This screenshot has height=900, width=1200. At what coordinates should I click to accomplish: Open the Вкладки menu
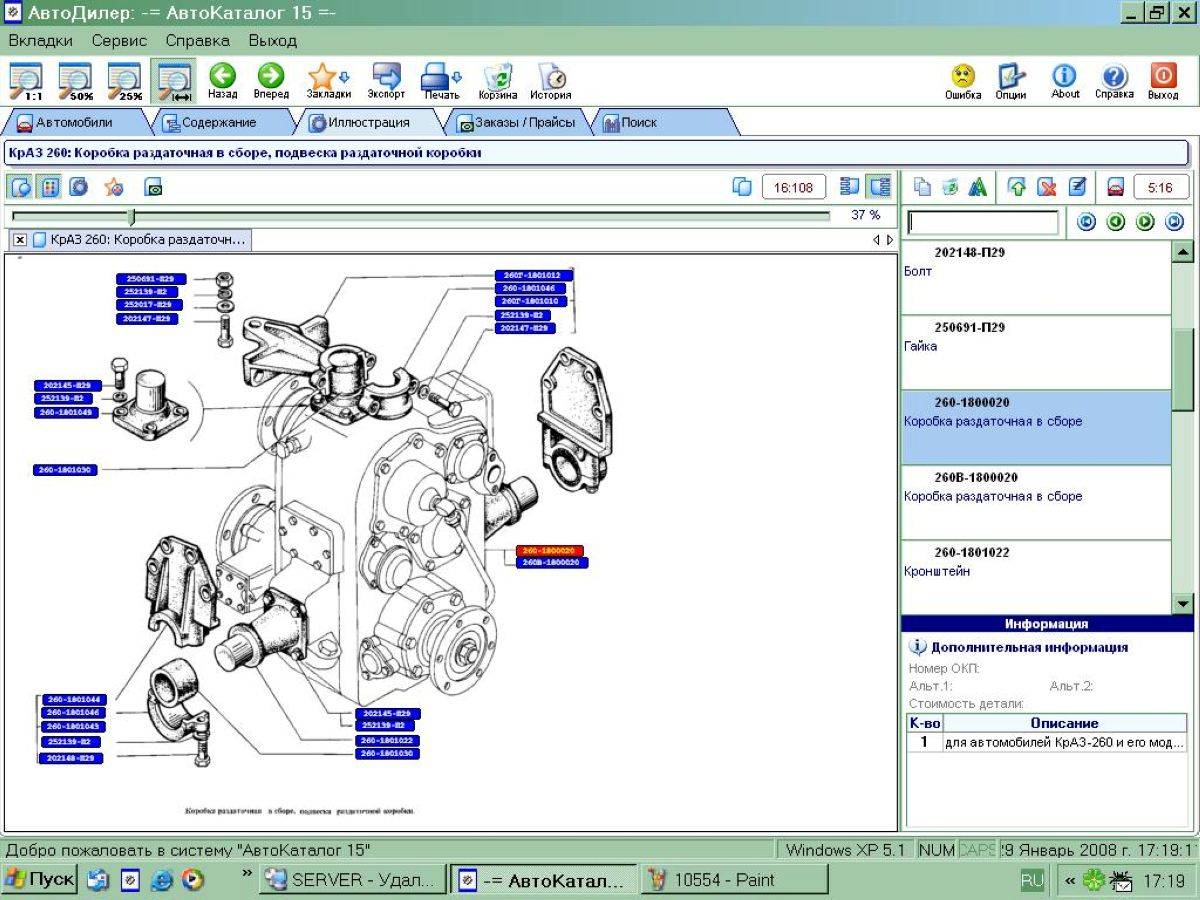[x=40, y=41]
